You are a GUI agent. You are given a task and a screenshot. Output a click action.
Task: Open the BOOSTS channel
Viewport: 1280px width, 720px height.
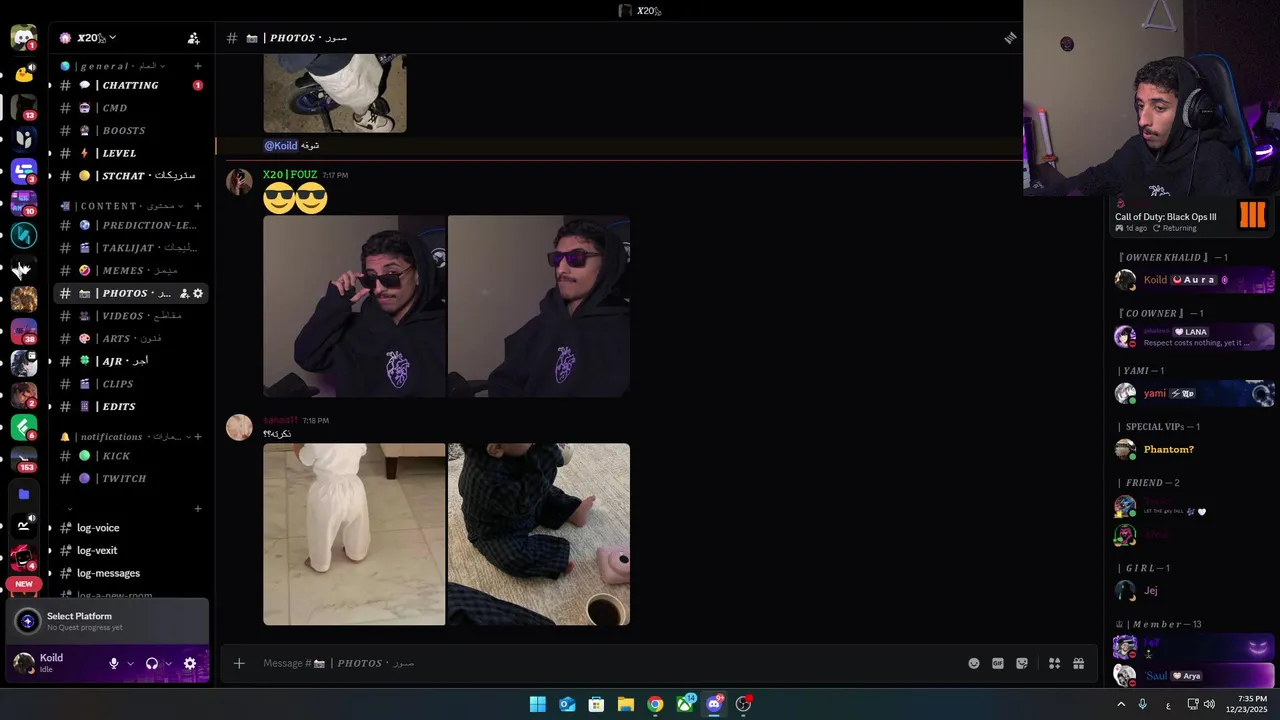(130, 131)
